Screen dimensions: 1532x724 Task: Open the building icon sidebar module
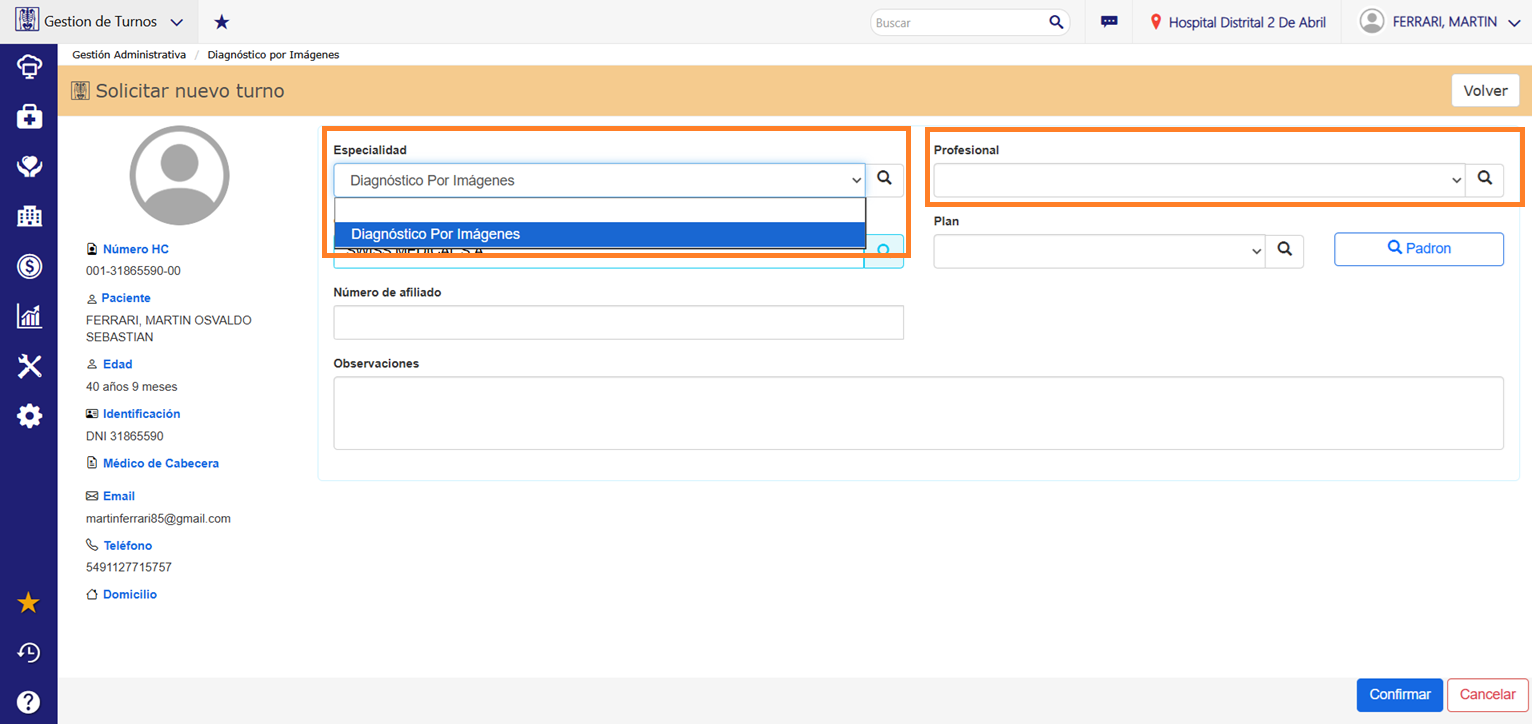click(29, 216)
